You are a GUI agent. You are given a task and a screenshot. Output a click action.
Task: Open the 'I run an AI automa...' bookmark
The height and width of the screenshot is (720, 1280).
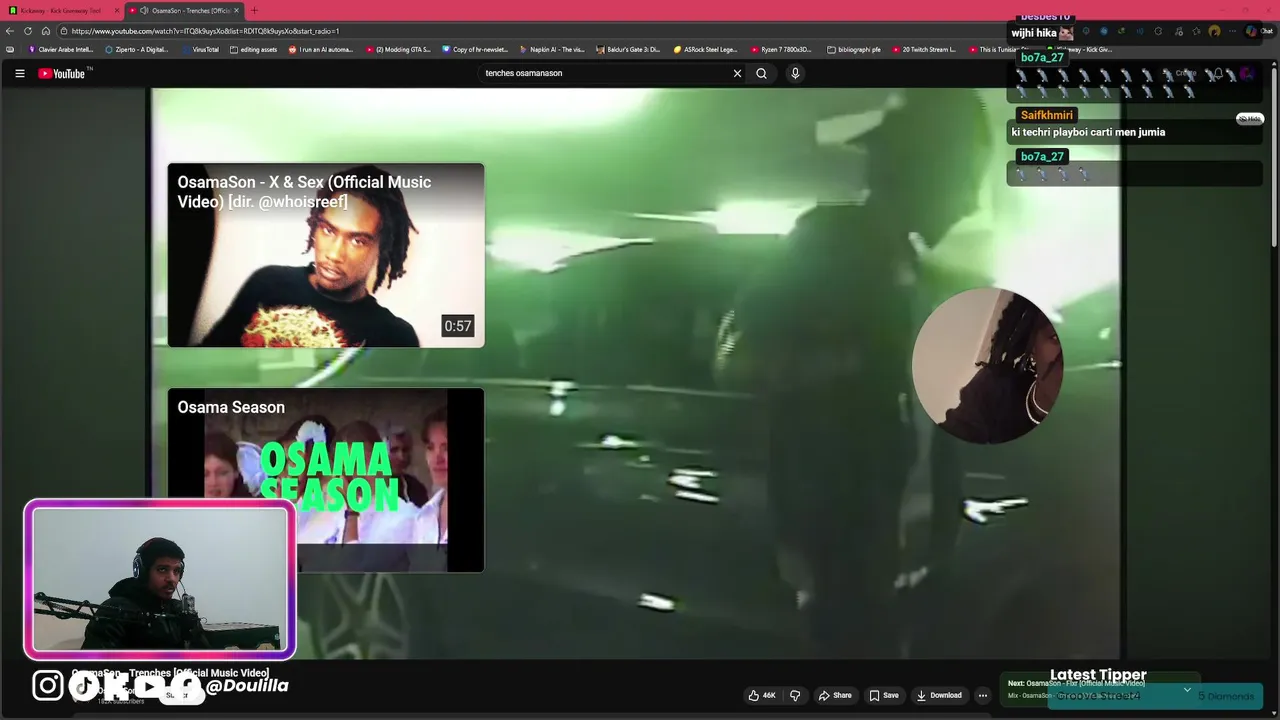321,49
